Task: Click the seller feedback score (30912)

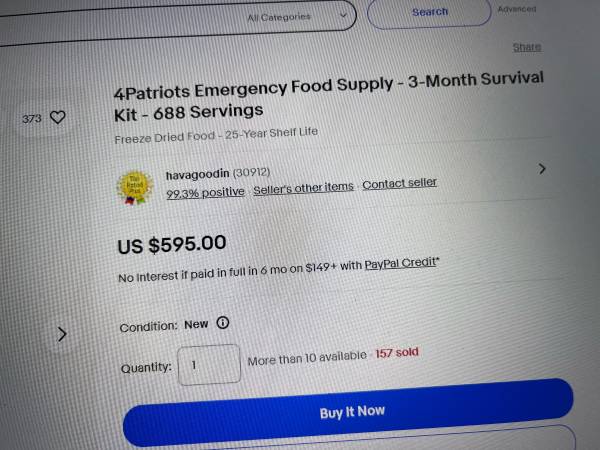Action: click(x=251, y=173)
